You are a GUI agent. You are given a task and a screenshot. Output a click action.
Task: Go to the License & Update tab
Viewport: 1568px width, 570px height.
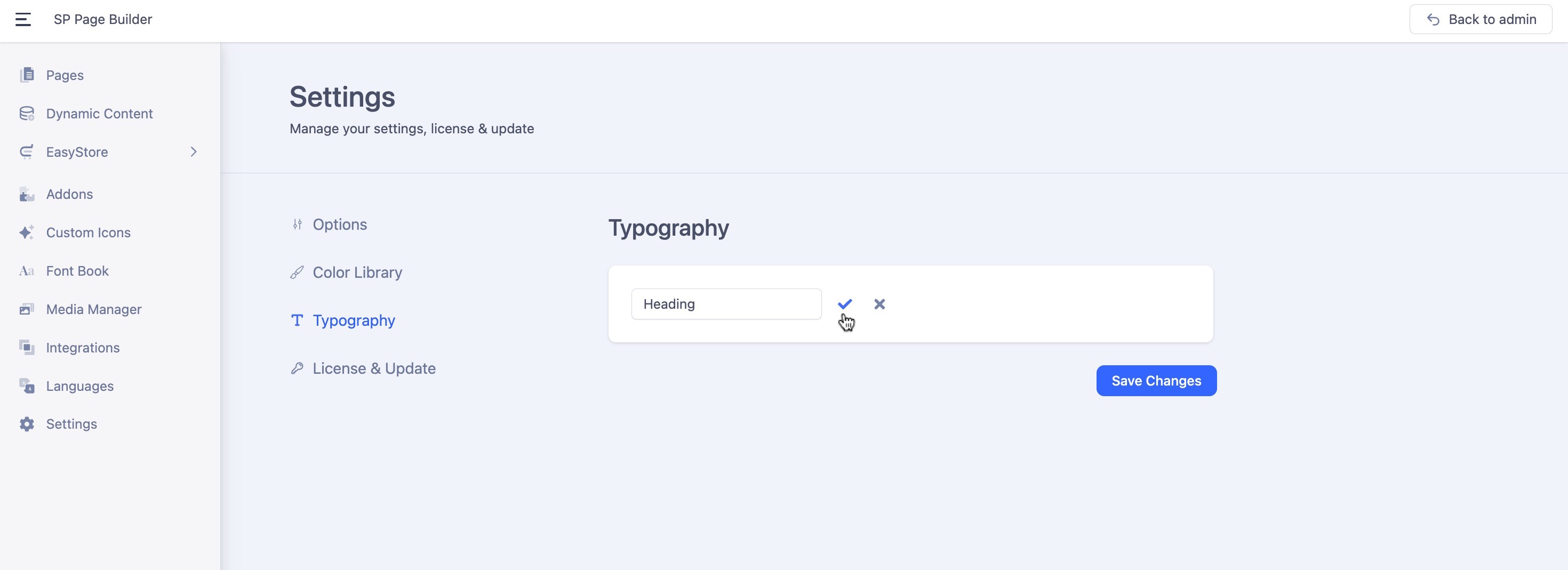(x=374, y=368)
